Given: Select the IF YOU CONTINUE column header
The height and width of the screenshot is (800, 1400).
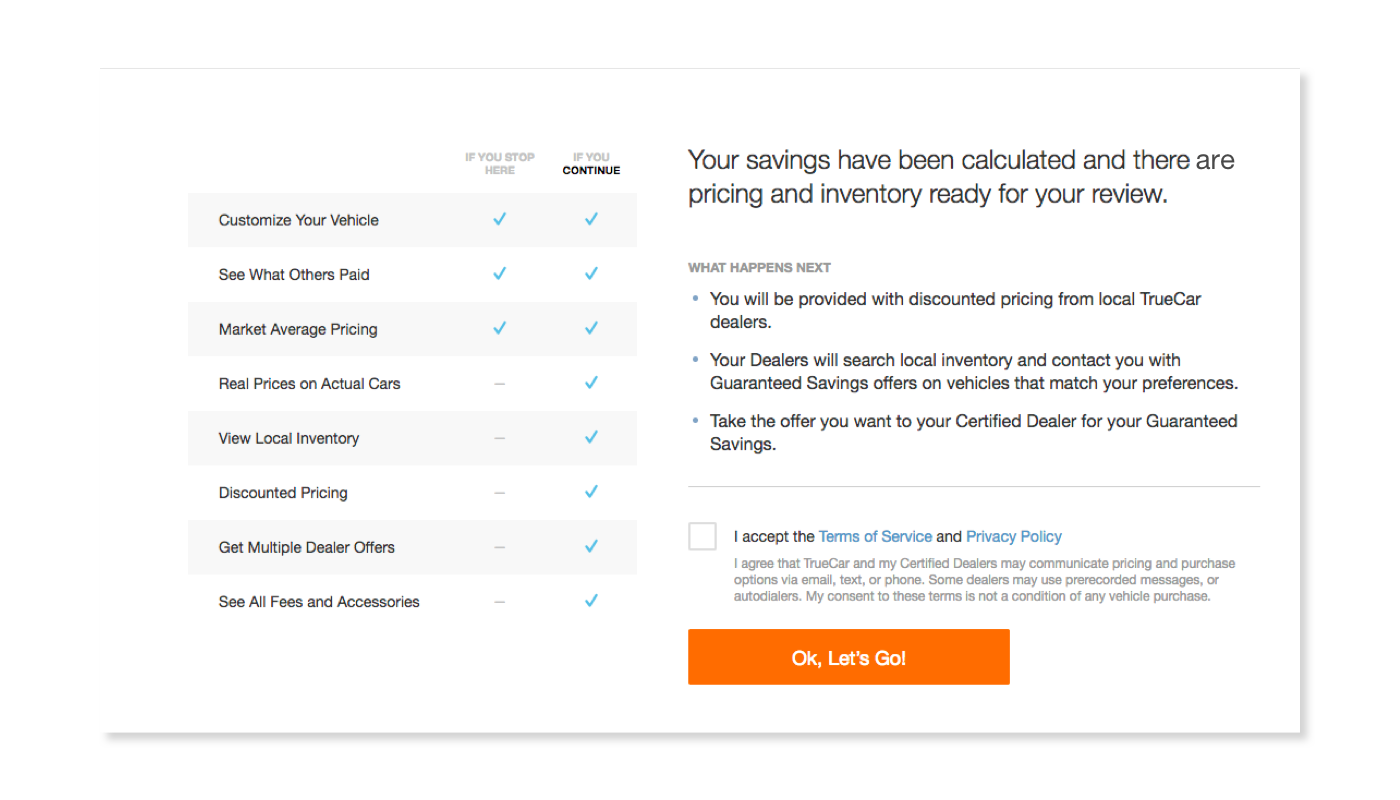Looking at the screenshot, I should click(x=591, y=164).
